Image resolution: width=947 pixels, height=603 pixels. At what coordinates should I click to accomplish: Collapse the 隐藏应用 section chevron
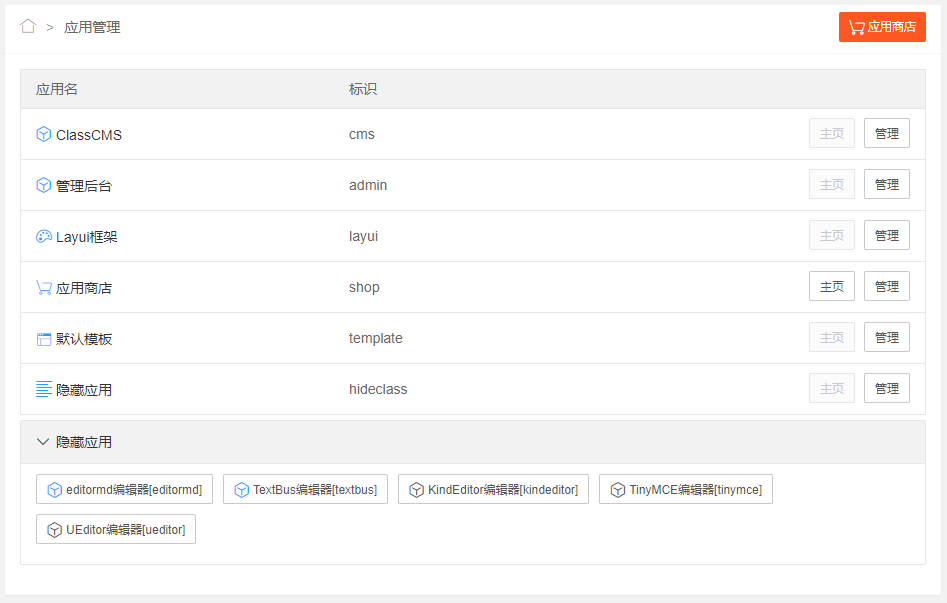coord(42,442)
